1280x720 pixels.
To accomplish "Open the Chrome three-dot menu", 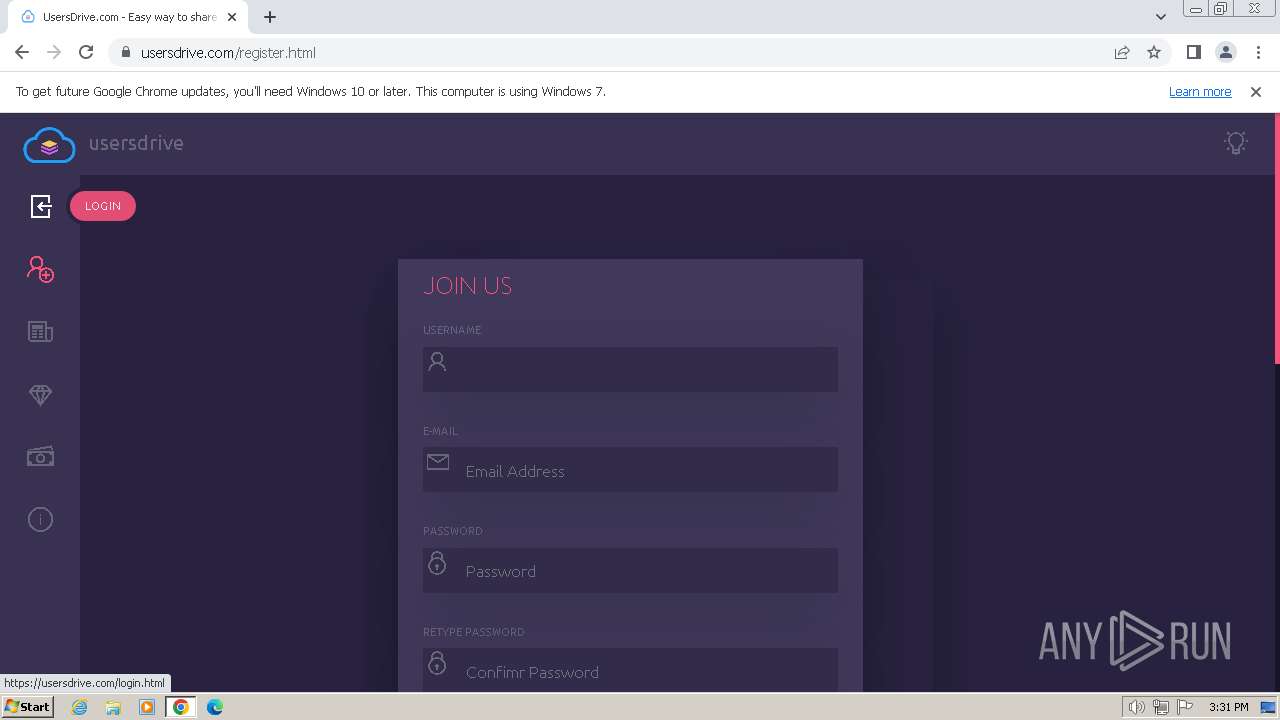I will pyautogui.click(x=1258, y=52).
